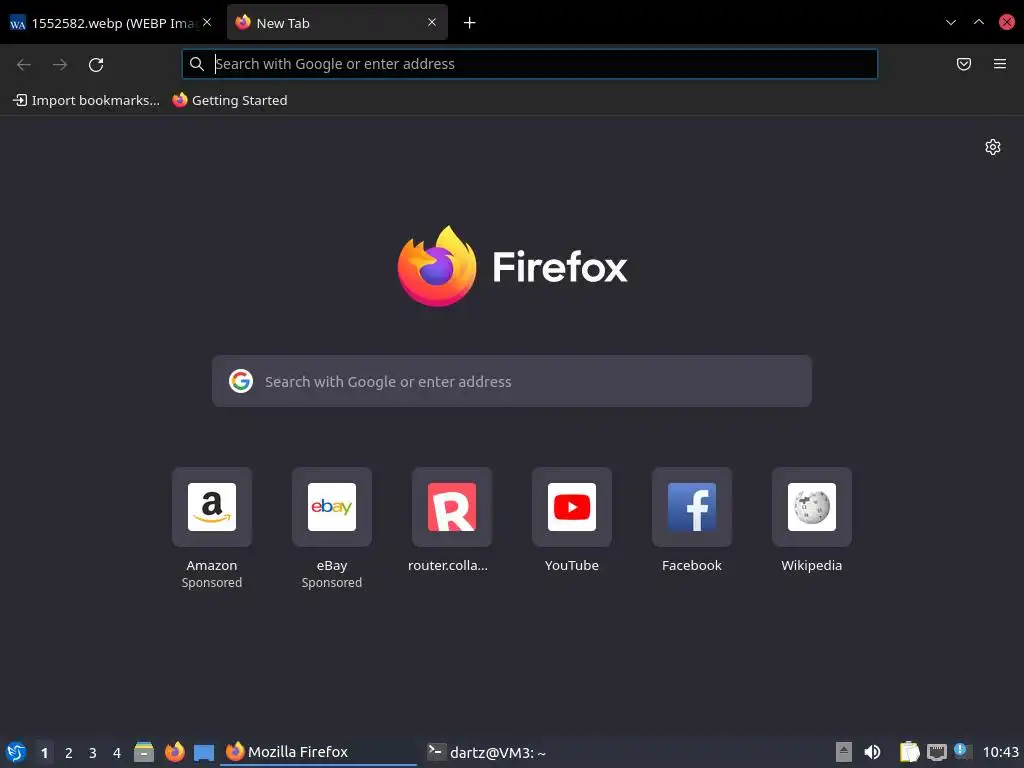Select Mozilla Firefox taskbar window button
The width and height of the screenshot is (1024, 768).
tap(320, 752)
